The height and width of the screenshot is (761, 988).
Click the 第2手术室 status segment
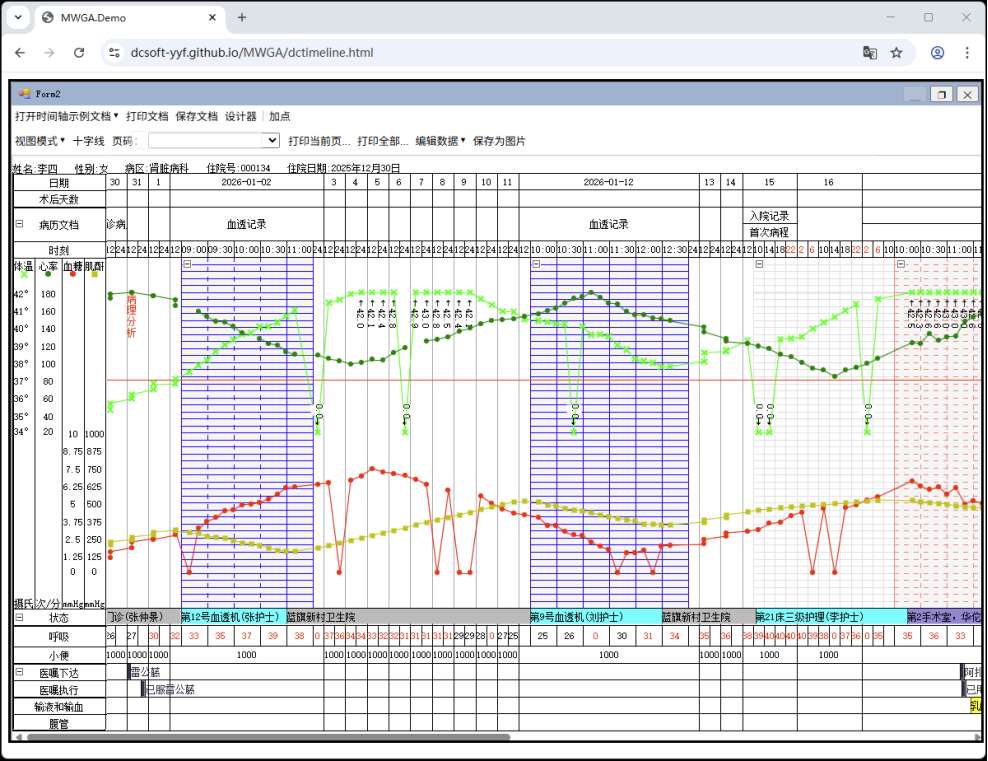point(944,617)
